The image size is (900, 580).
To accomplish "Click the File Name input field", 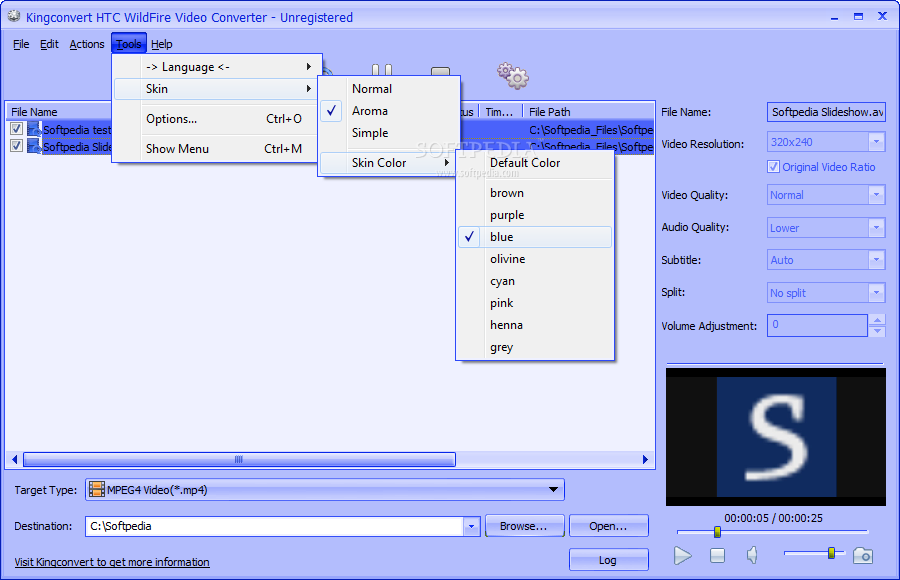I will 826,112.
